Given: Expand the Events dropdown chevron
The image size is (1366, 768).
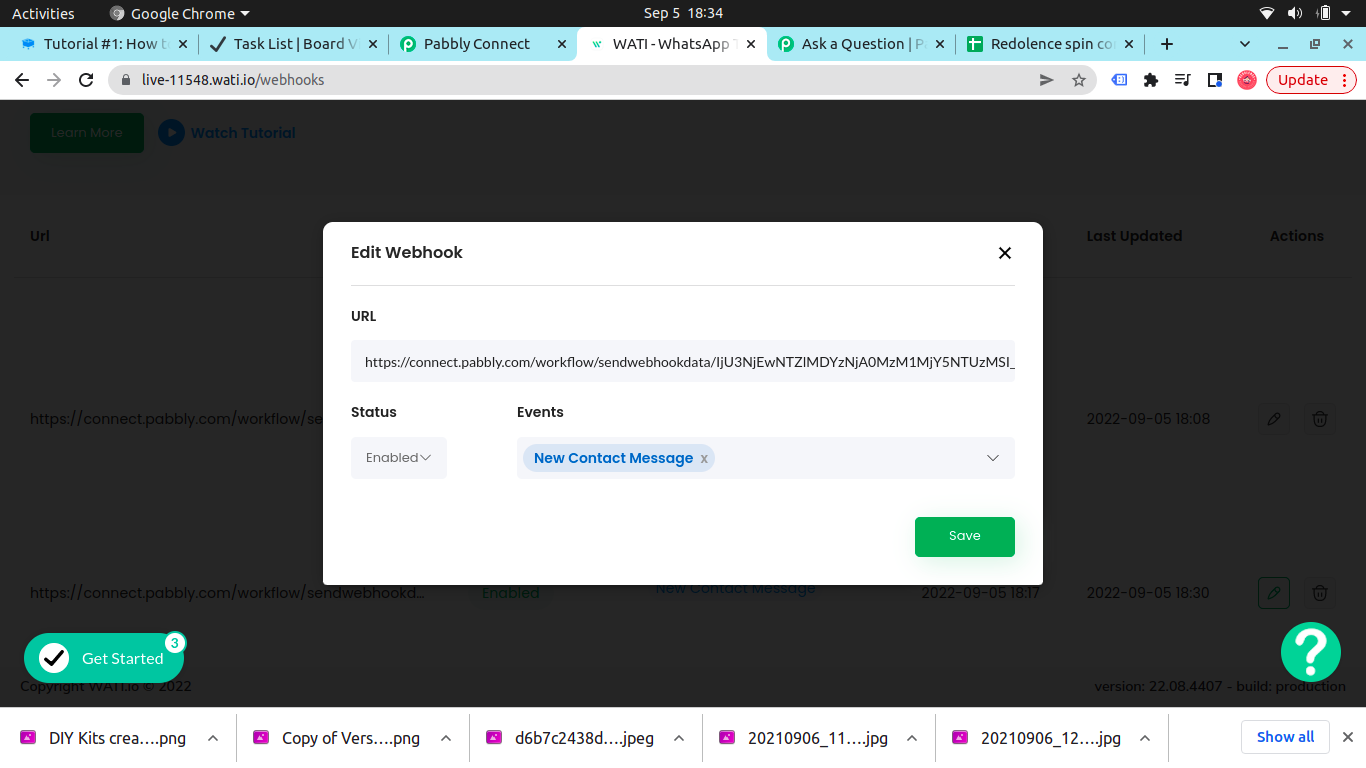Looking at the screenshot, I should (993, 458).
